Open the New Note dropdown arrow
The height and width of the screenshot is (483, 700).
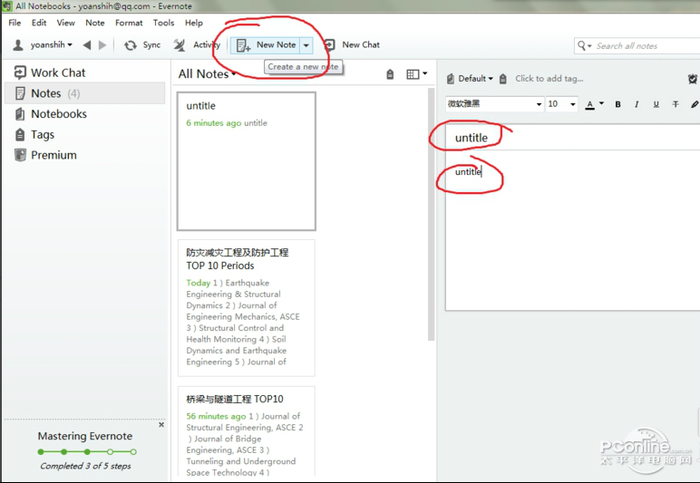click(306, 45)
